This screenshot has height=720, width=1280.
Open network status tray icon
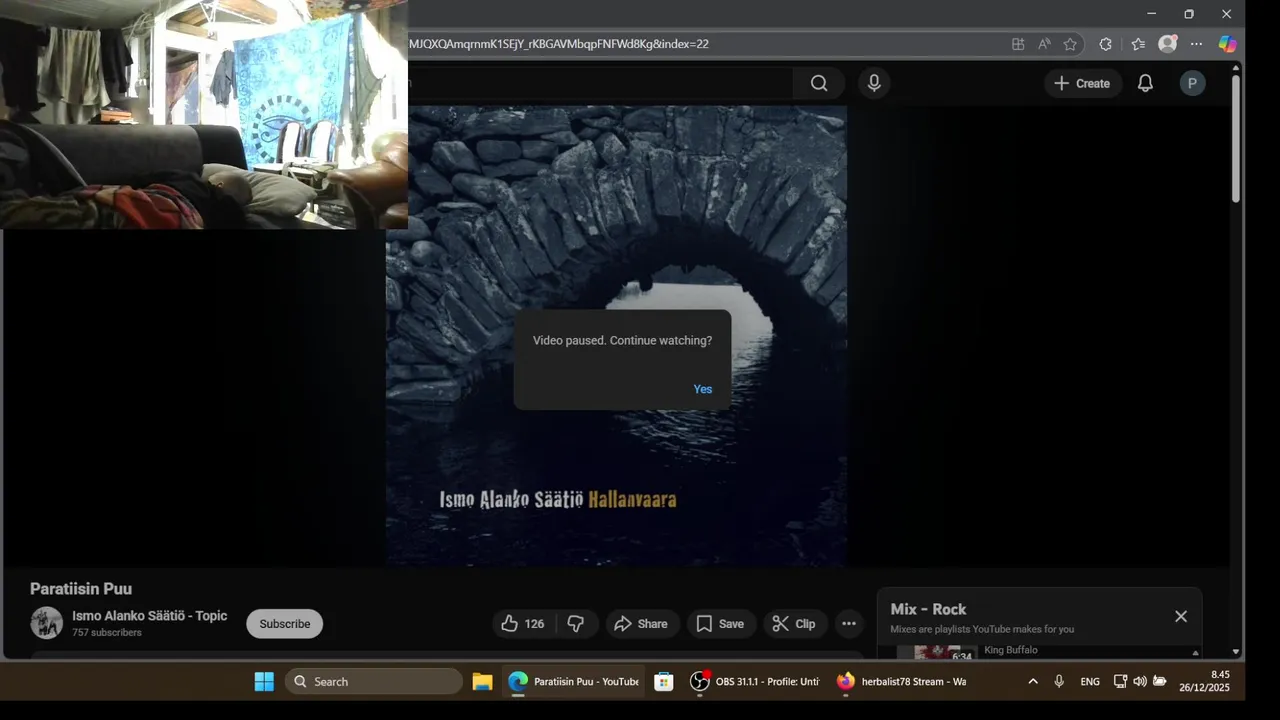pos(1120,682)
